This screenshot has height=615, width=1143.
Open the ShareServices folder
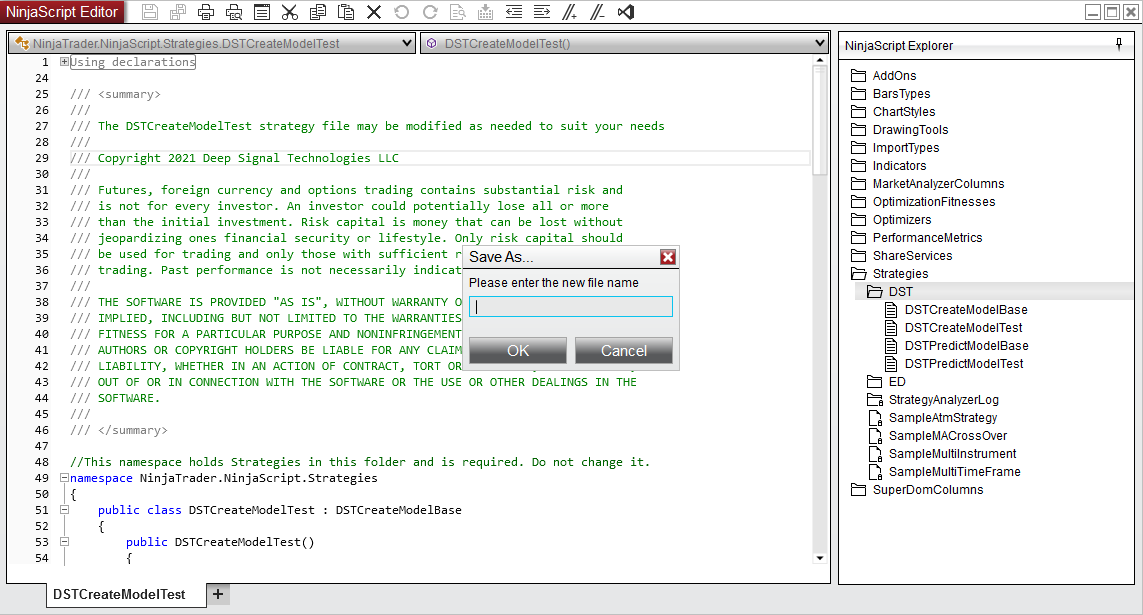click(x=902, y=256)
